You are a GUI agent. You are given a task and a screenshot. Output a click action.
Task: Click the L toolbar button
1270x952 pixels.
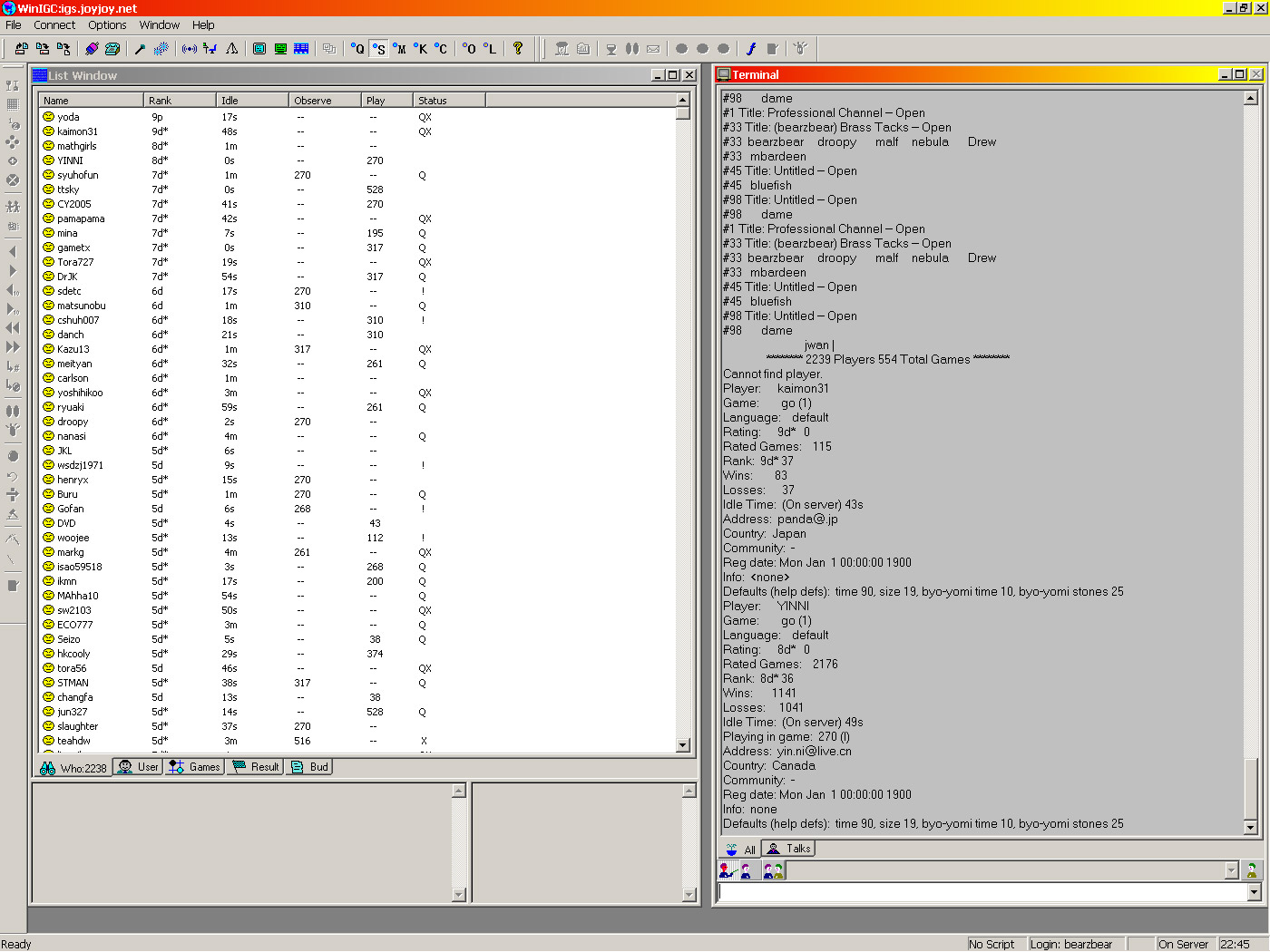click(x=490, y=49)
